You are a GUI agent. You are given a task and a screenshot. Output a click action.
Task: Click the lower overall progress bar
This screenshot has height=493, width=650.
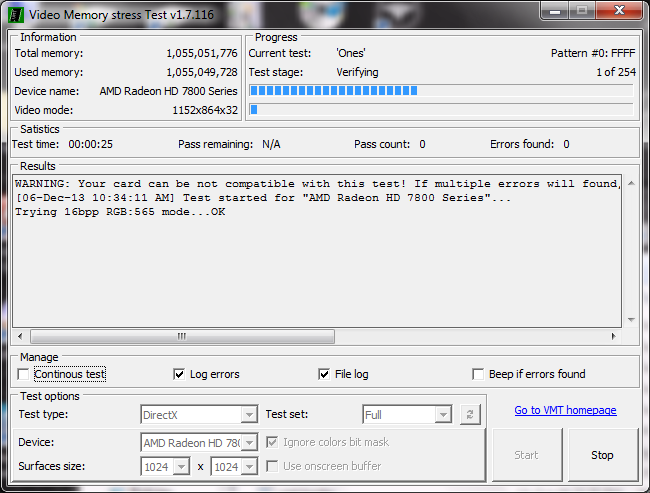click(441, 109)
